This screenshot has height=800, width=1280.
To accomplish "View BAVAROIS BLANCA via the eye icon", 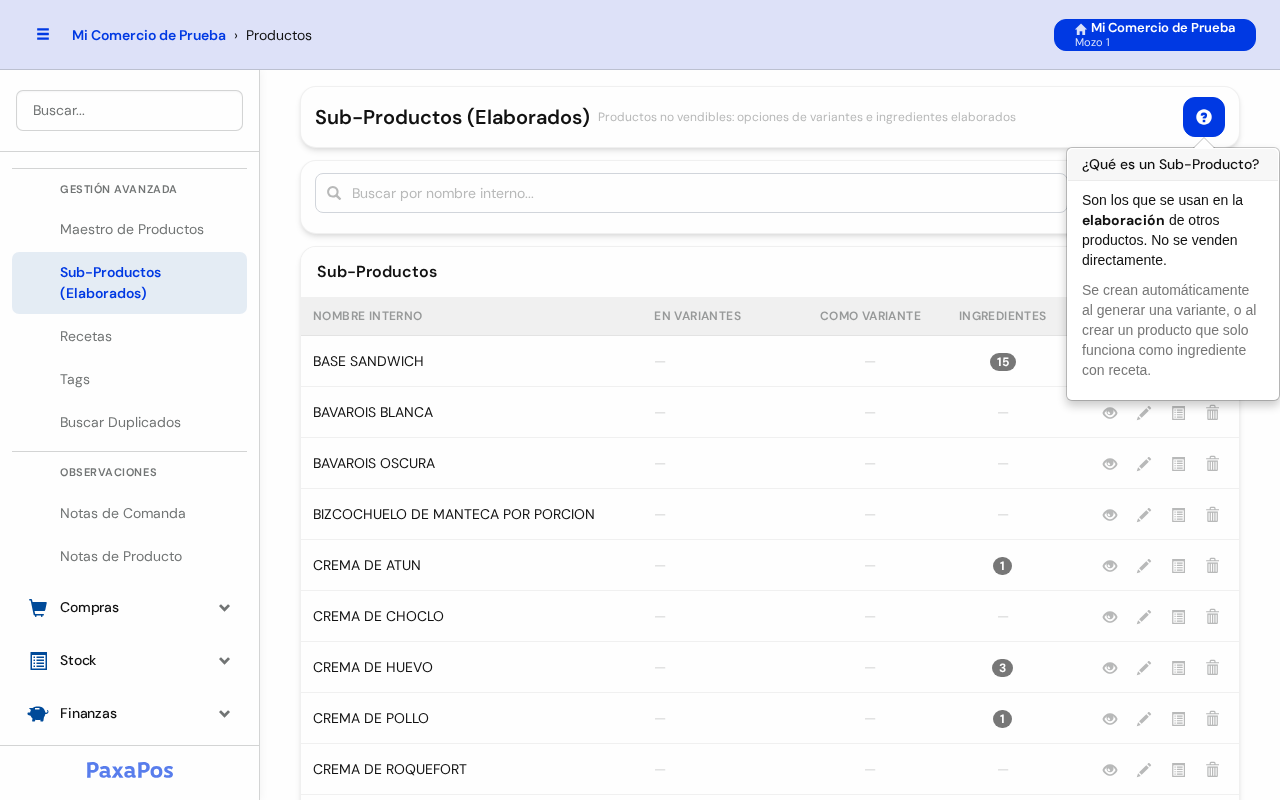I will (1110, 413).
